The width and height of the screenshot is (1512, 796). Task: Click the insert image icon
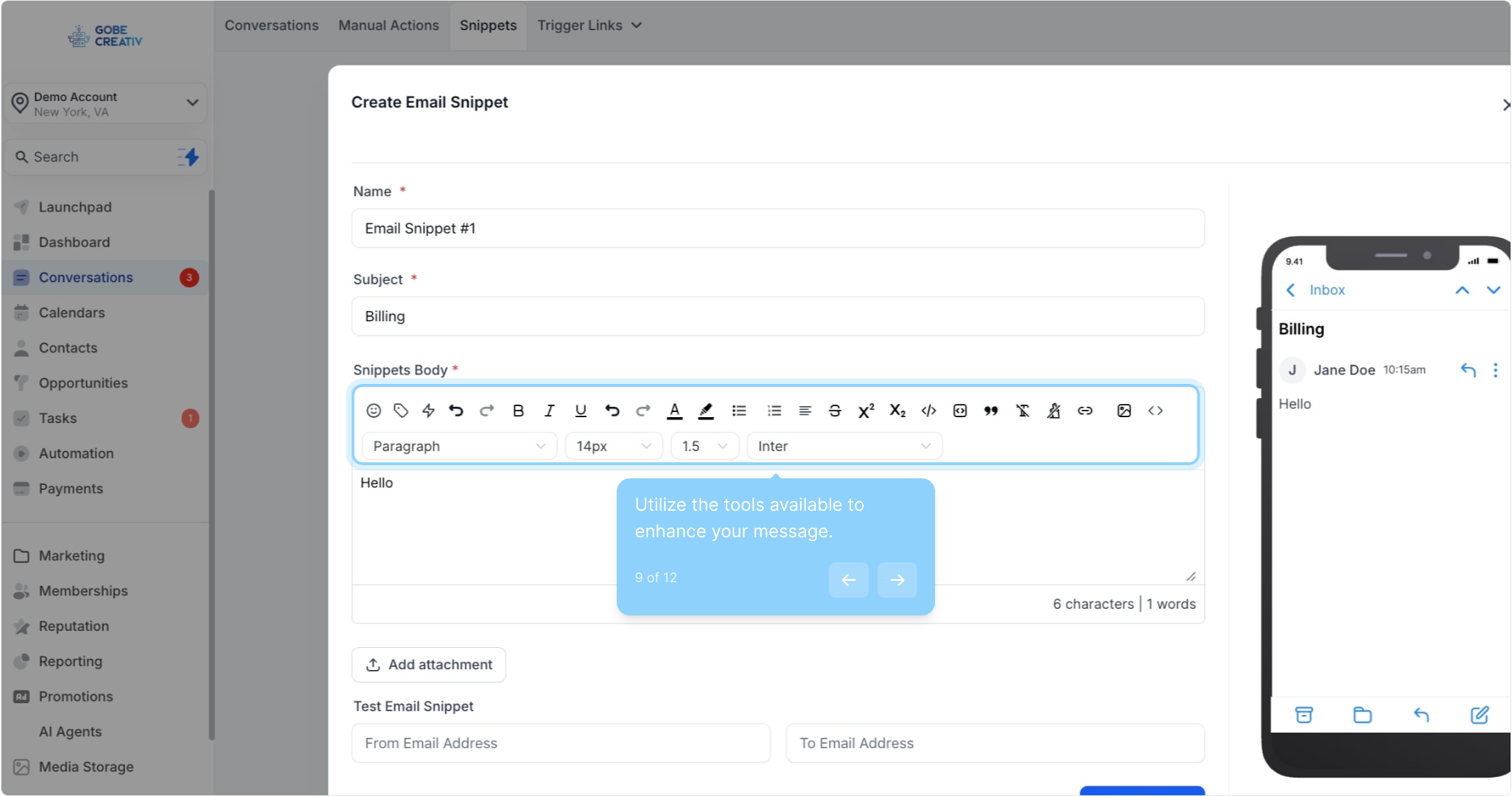[1124, 411]
